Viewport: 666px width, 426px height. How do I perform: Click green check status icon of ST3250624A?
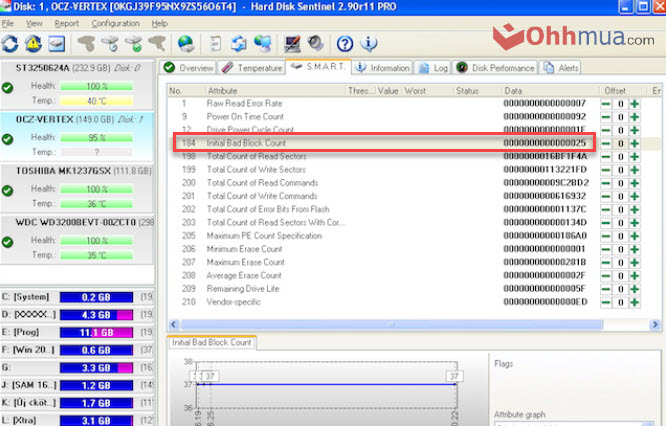tap(7, 88)
